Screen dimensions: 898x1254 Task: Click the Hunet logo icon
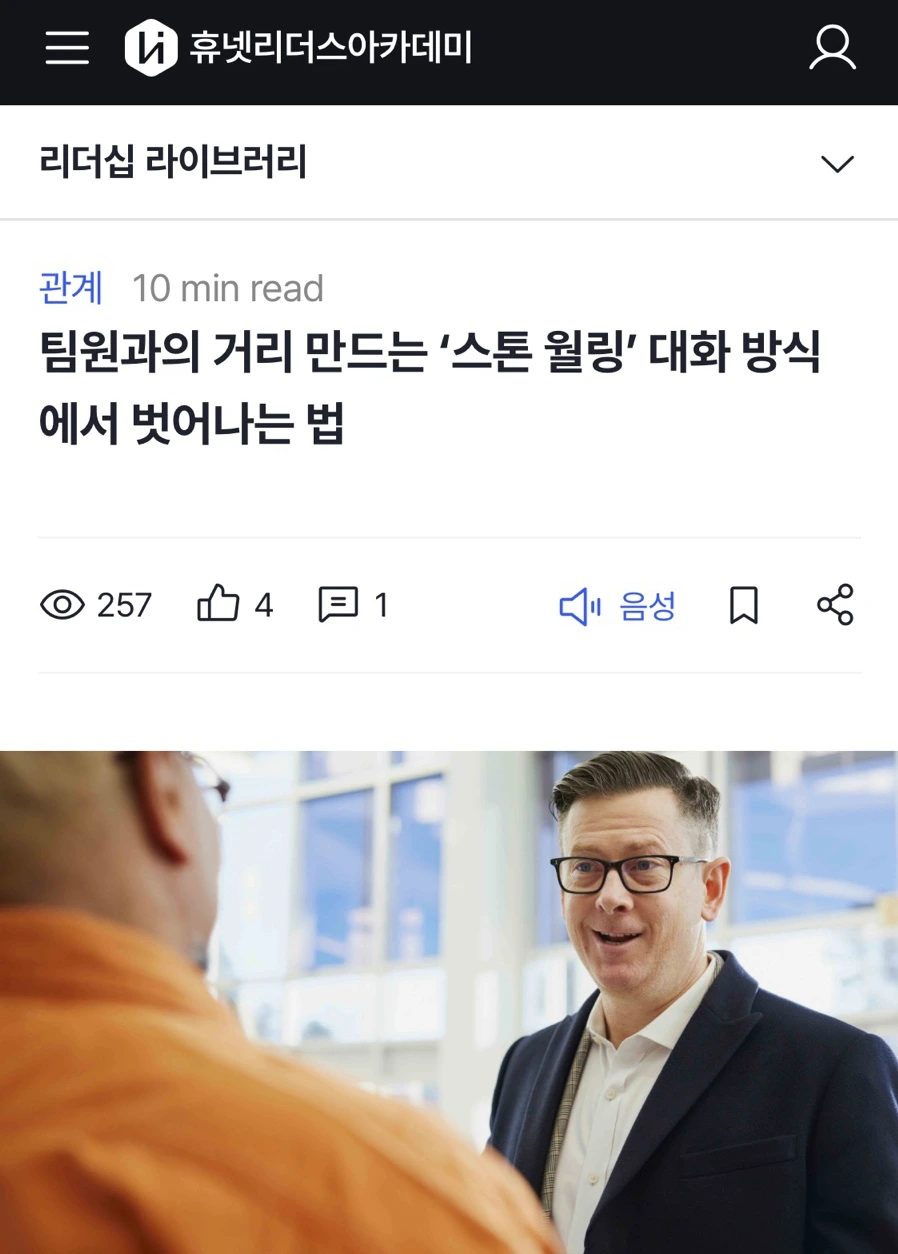(x=150, y=47)
